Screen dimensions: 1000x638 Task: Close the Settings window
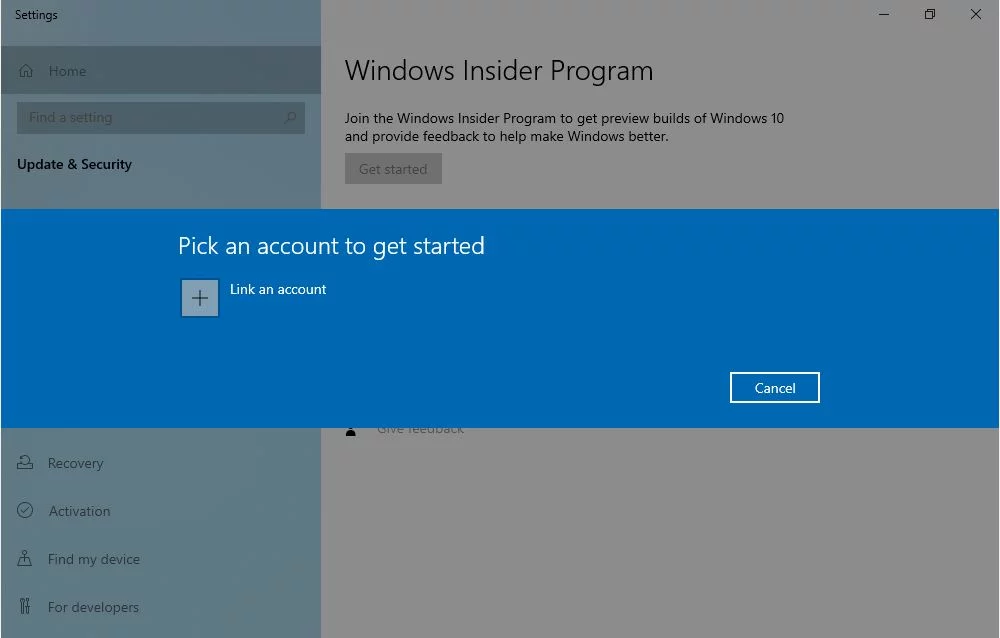(x=976, y=14)
